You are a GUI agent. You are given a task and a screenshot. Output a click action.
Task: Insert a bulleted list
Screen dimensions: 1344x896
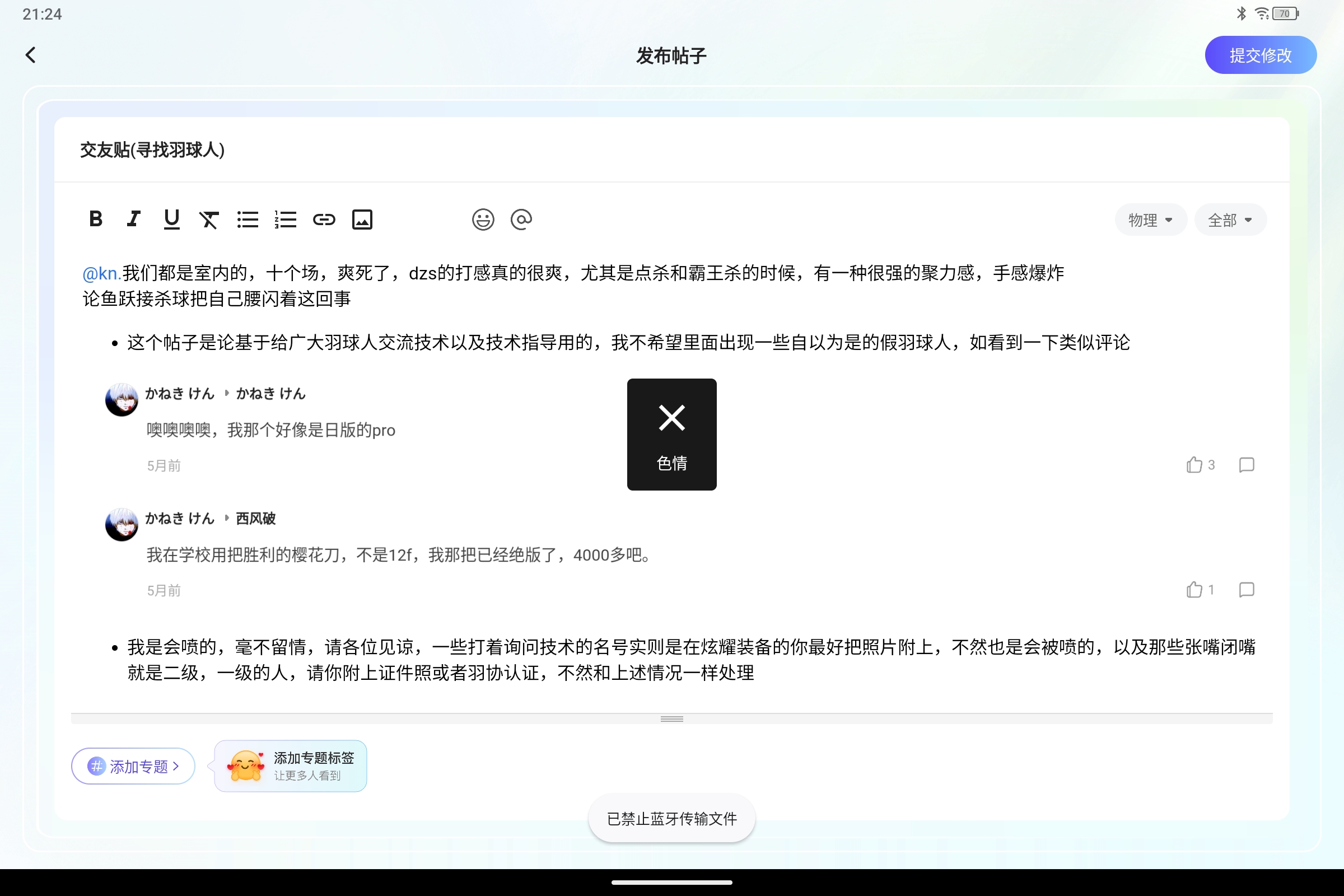point(248,219)
